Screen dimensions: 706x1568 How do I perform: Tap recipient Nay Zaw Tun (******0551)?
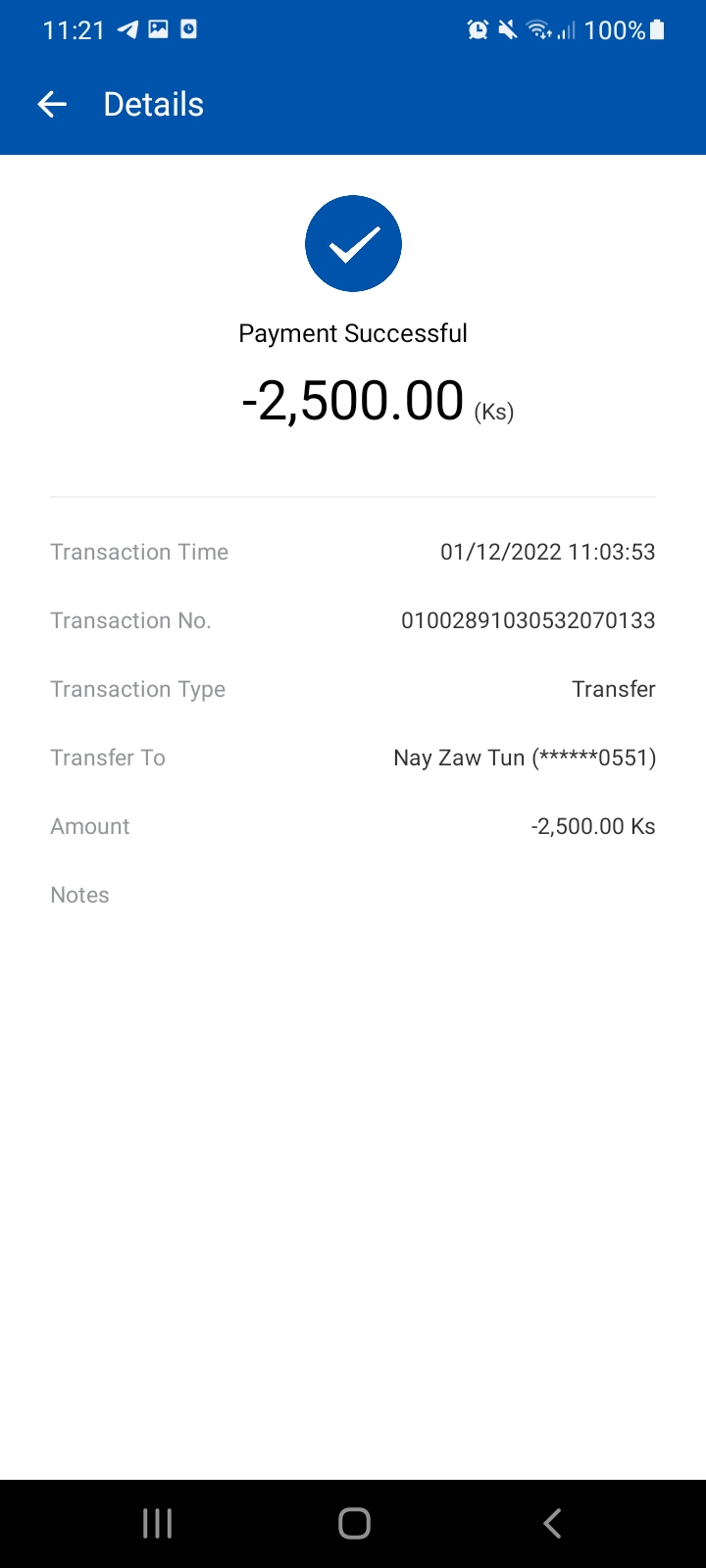(x=525, y=758)
